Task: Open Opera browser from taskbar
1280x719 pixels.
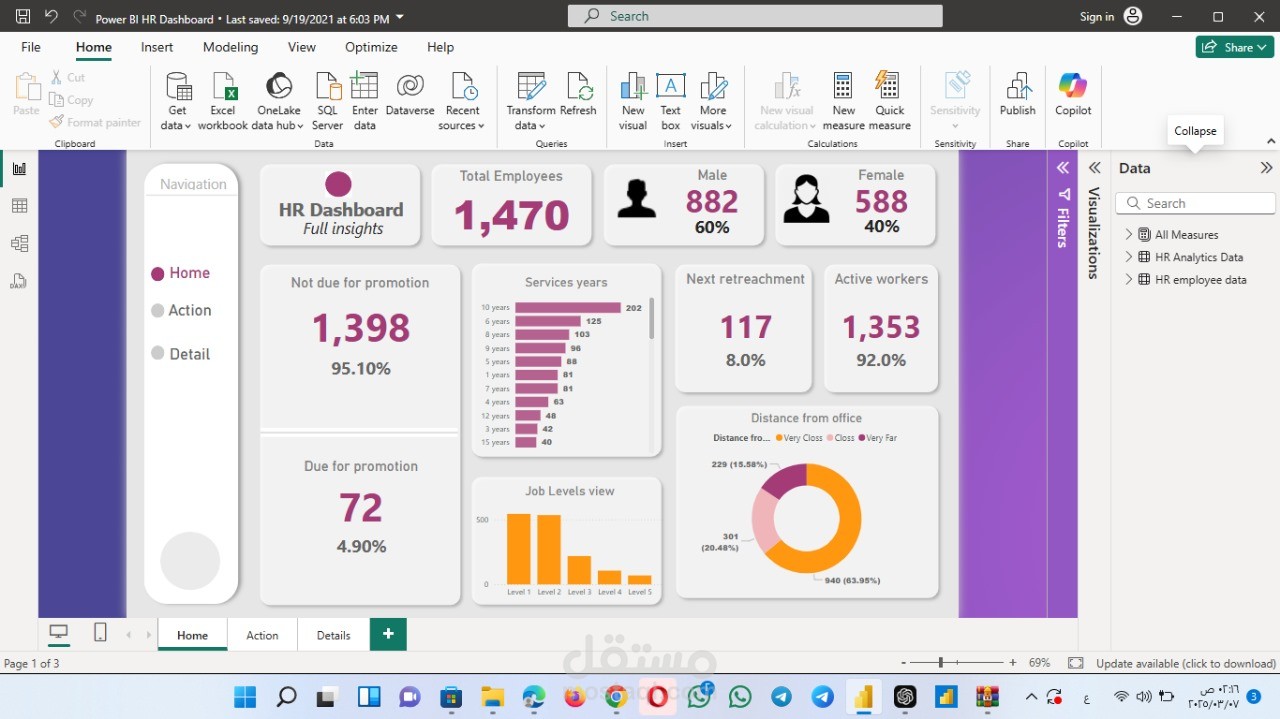Action: click(657, 697)
